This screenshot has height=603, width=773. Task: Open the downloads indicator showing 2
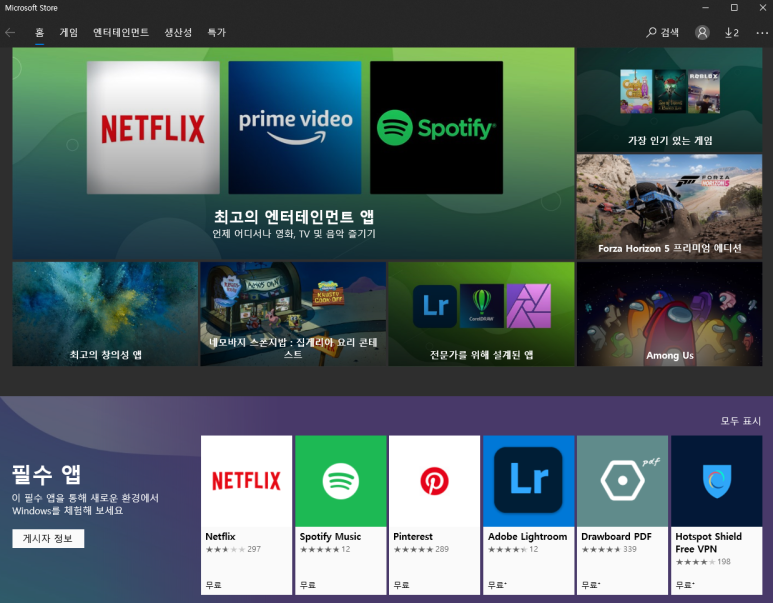coord(732,33)
